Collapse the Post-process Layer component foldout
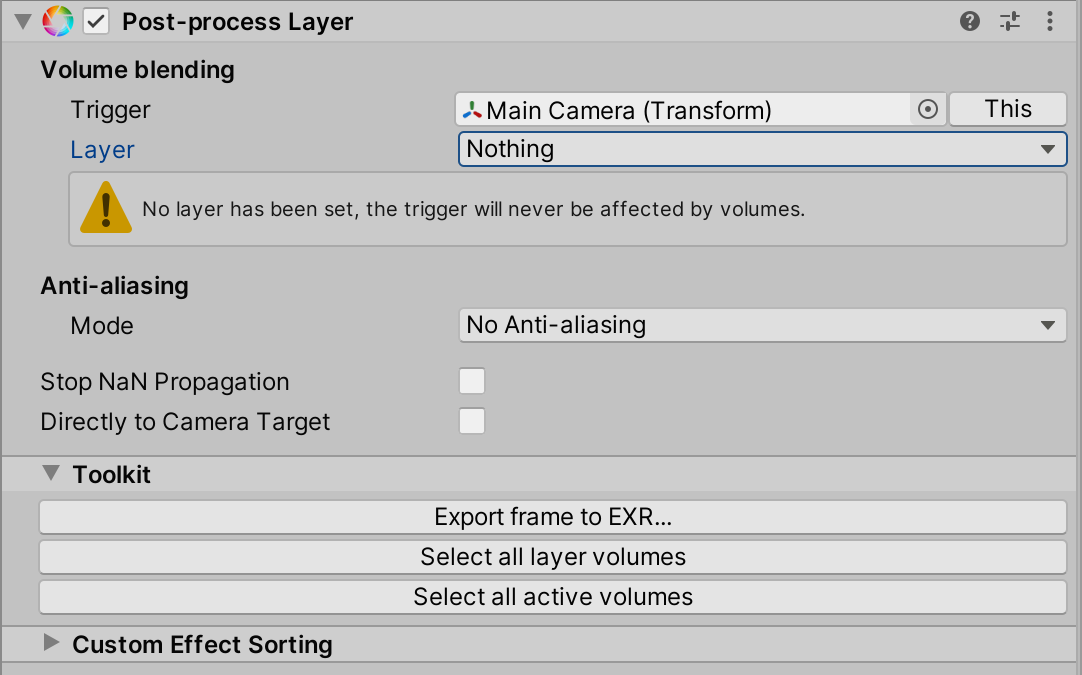This screenshot has width=1082, height=675. point(23,21)
